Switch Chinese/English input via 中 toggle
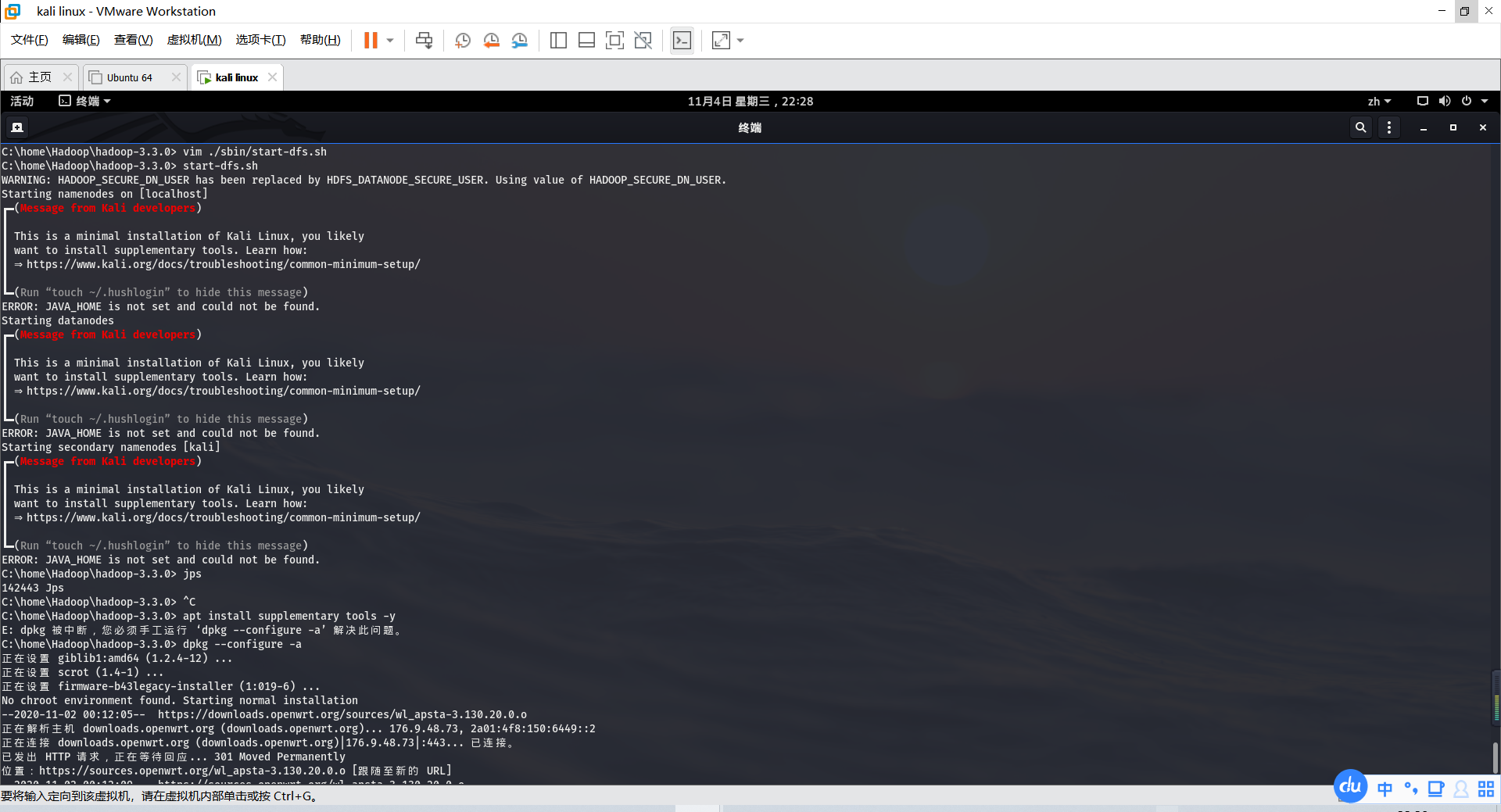This screenshot has height=812, width=1501. (1384, 789)
